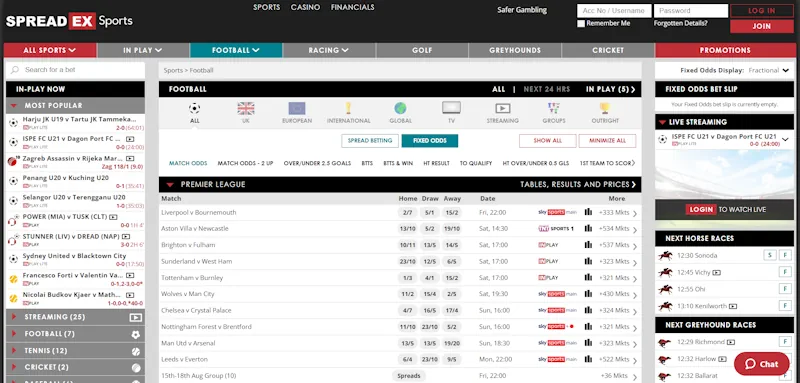800x383 pixels.
Task: Open the Racing dropdown menu
Action: tap(329, 50)
